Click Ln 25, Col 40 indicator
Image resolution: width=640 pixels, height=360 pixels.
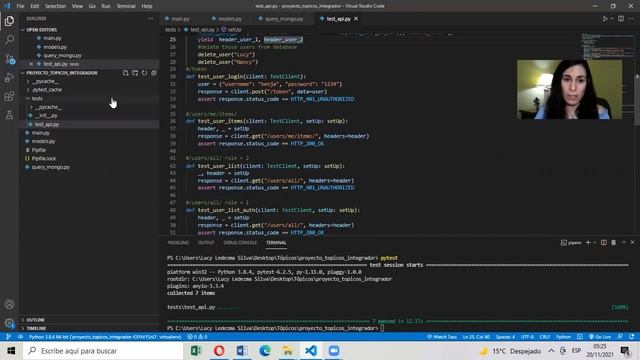tap(476, 337)
